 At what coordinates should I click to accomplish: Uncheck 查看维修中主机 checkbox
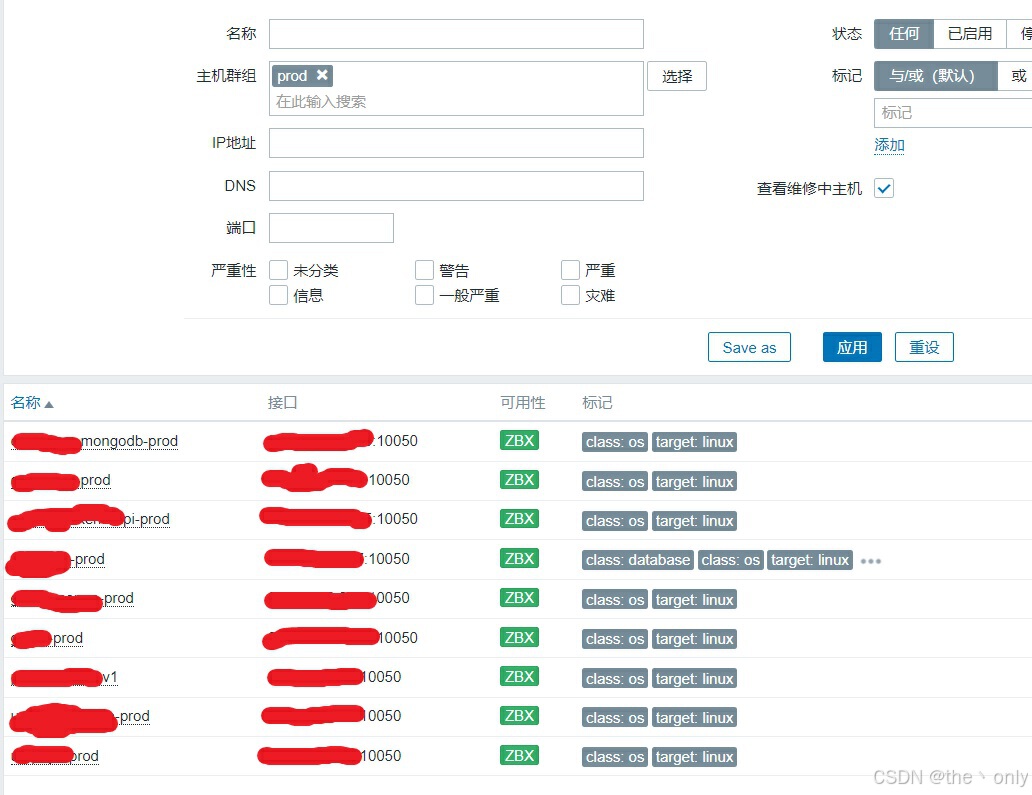[884, 188]
